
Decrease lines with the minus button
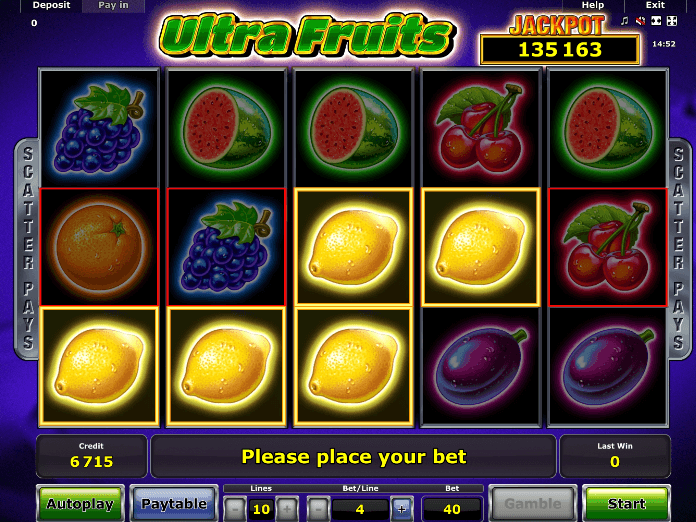click(235, 509)
